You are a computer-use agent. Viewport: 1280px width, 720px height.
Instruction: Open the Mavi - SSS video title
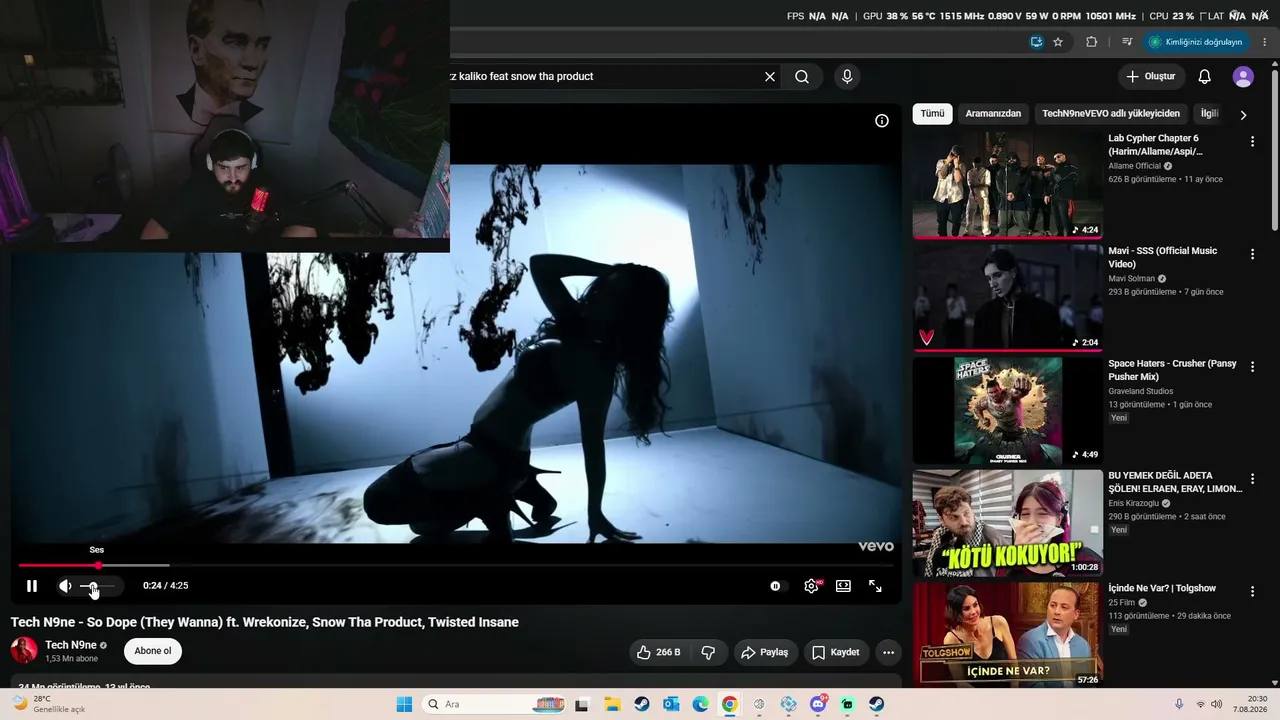click(1162, 257)
